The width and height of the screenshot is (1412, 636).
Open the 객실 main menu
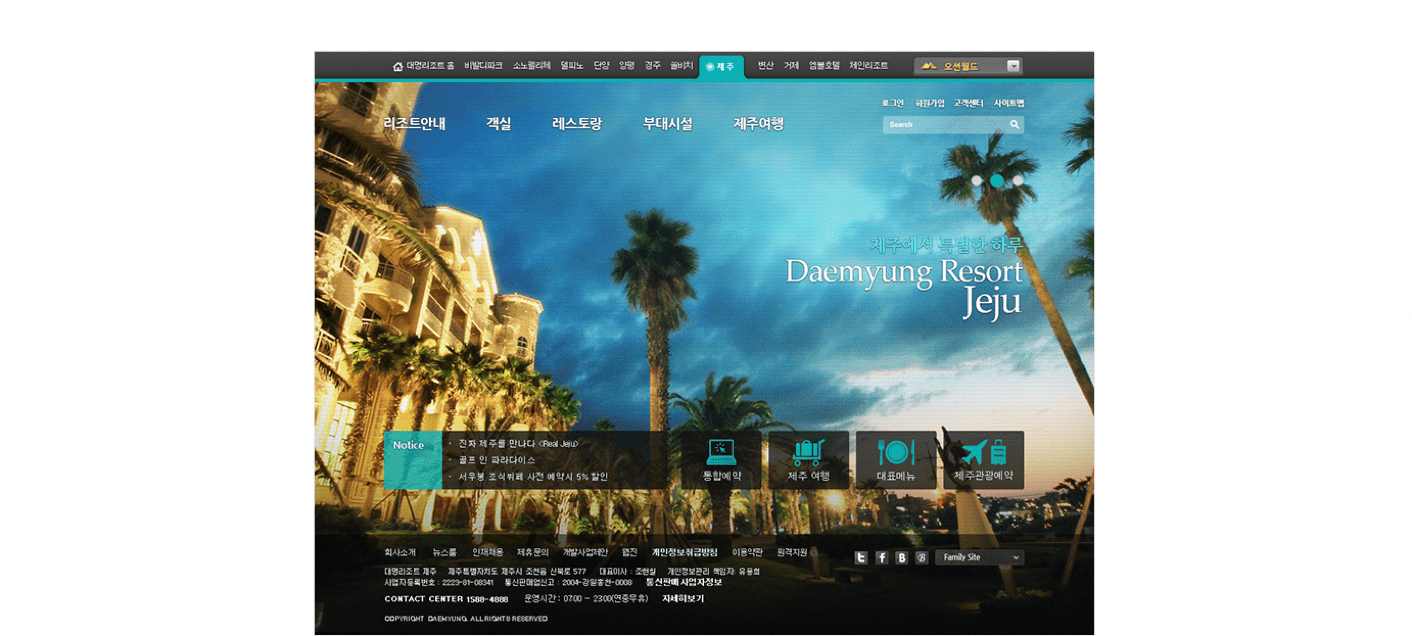(x=498, y=124)
